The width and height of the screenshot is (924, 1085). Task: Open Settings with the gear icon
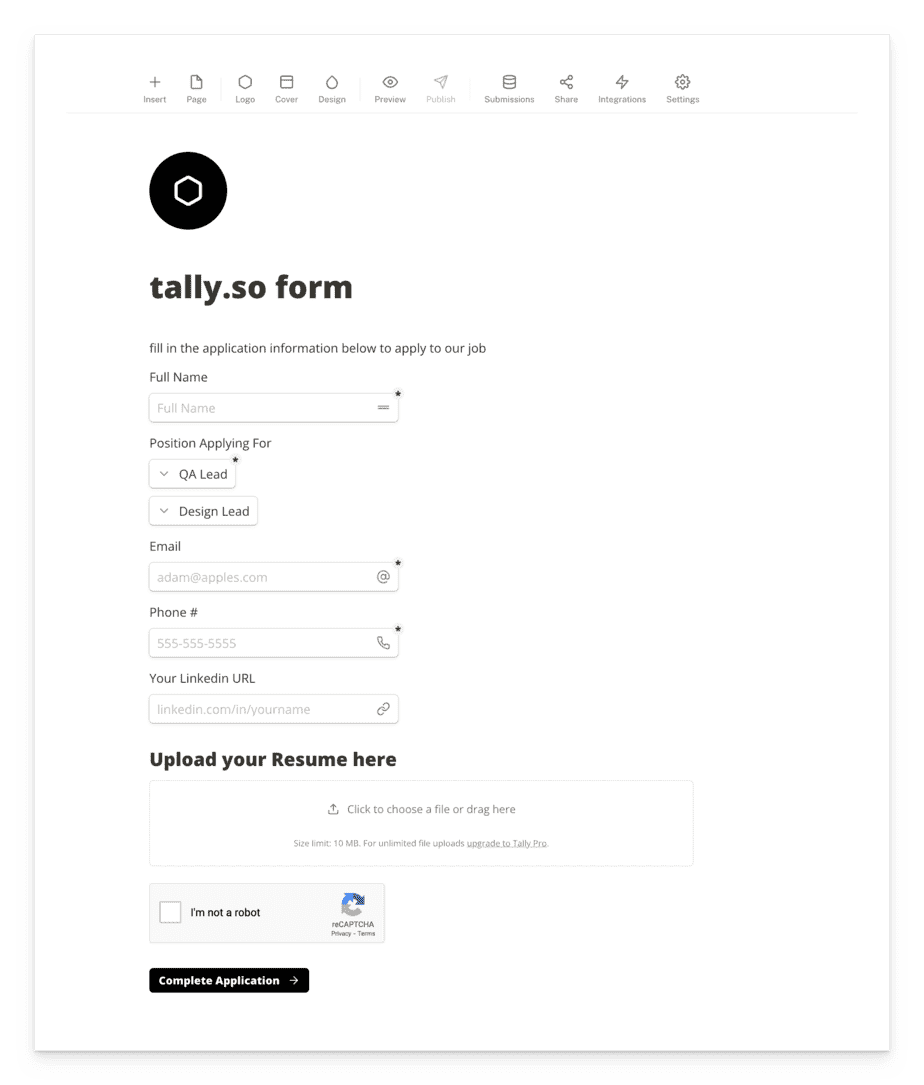tap(683, 83)
